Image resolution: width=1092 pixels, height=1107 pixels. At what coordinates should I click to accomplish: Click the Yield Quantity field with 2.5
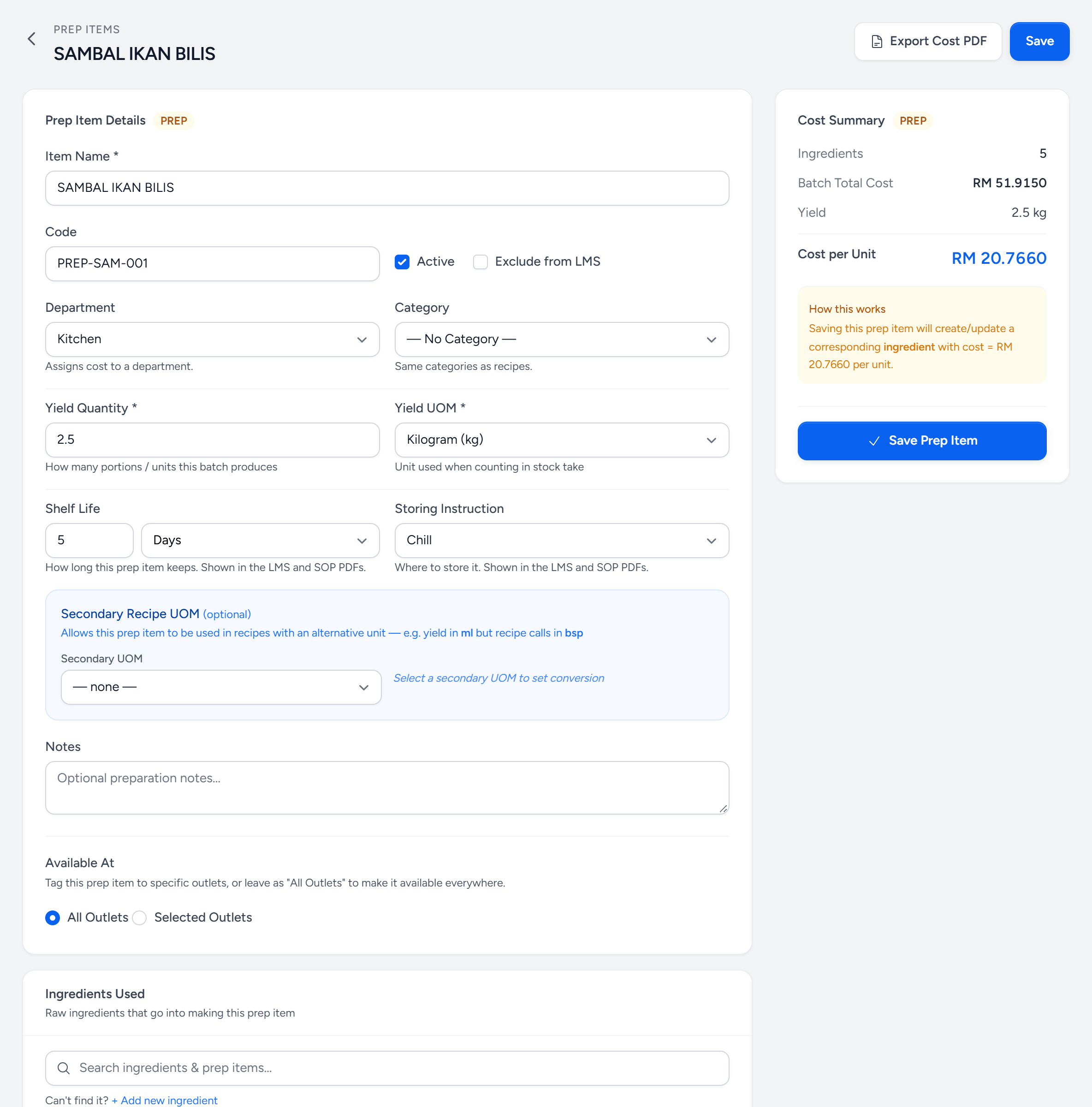coord(212,440)
